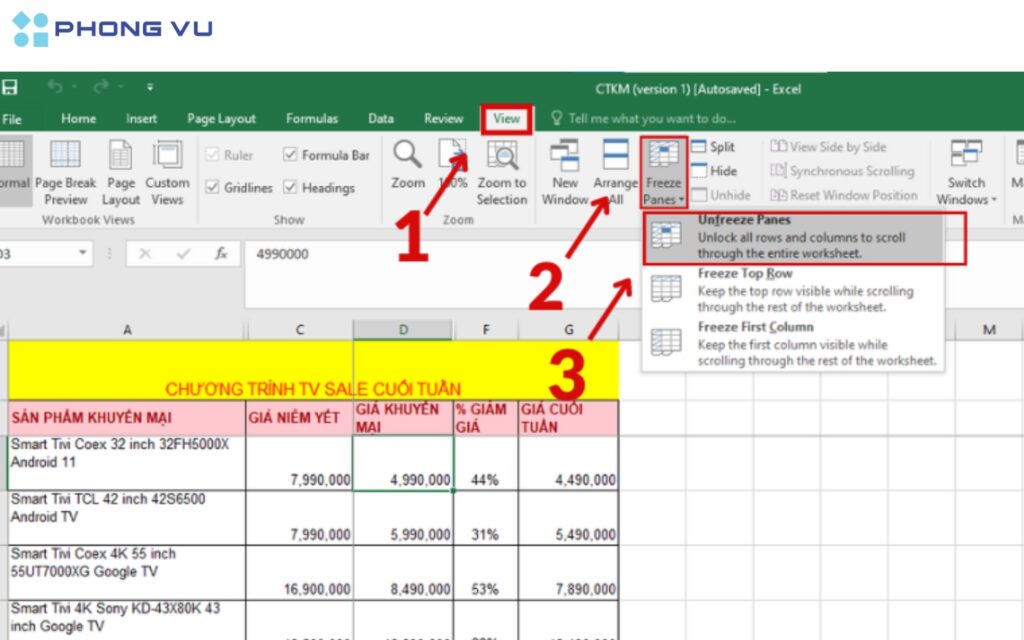Select column C header
Image resolution: width=1024 pixels, height=640 pixels.
[300, 330]
